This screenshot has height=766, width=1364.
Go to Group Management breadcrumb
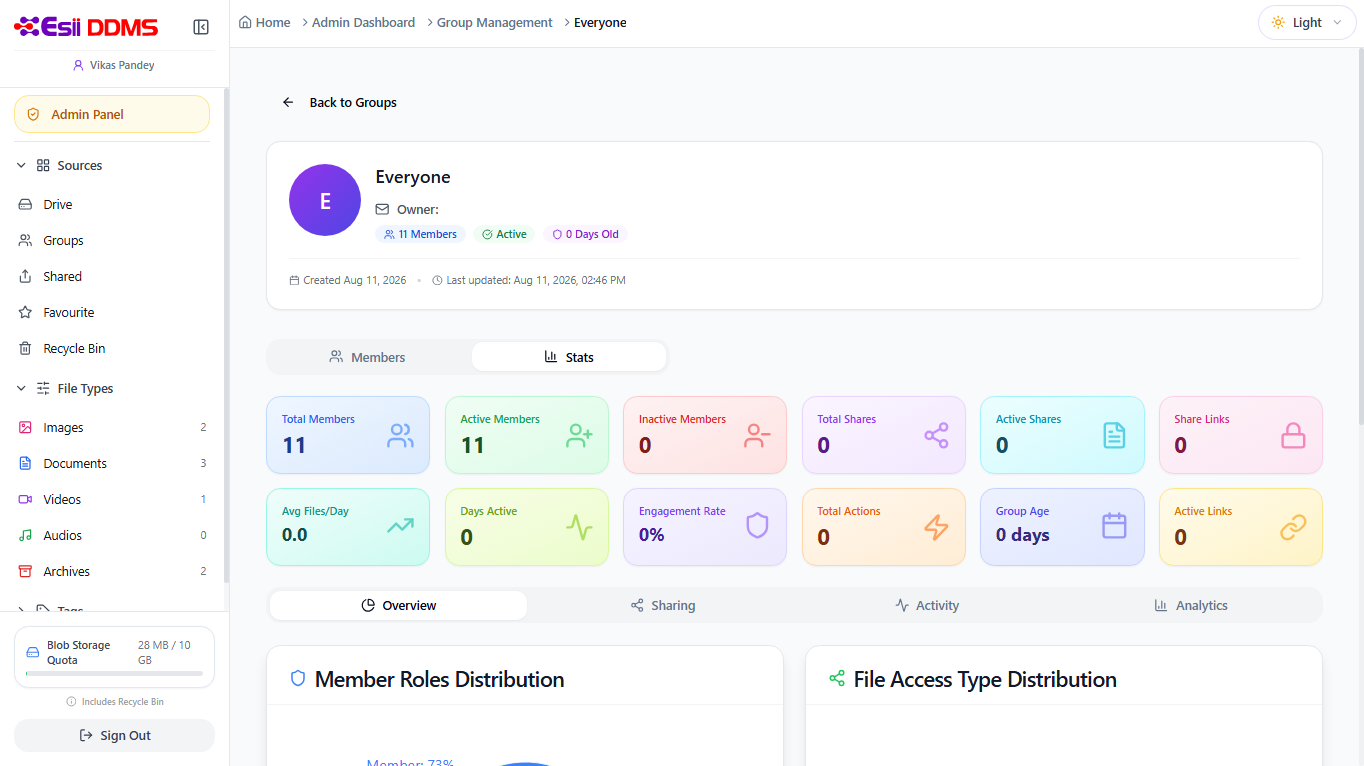494,22
